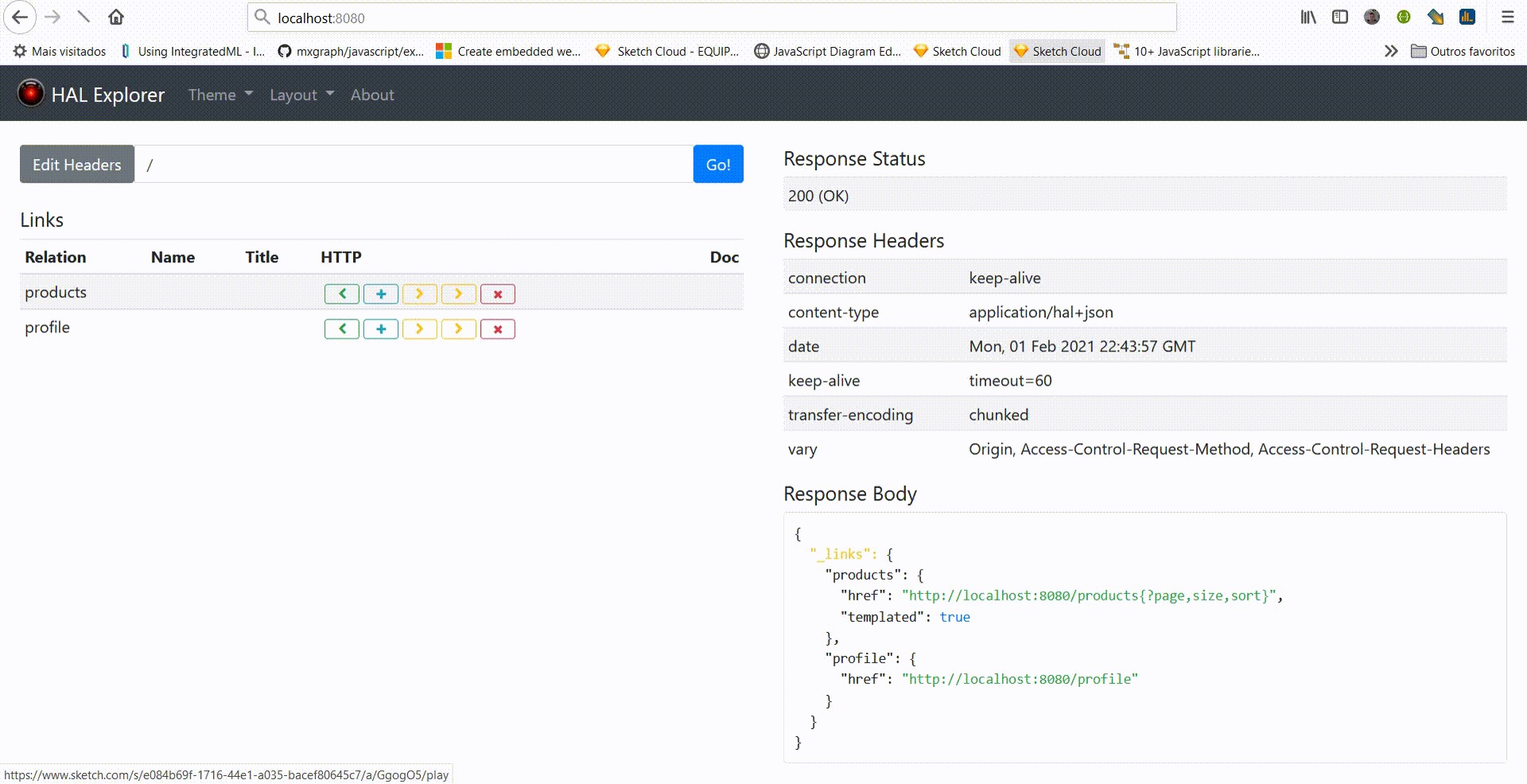Image resolution: width=1527 pixels, height=784 pixels.
Task: Open the Theme dropdown in navbar
Action: [220, 95]
